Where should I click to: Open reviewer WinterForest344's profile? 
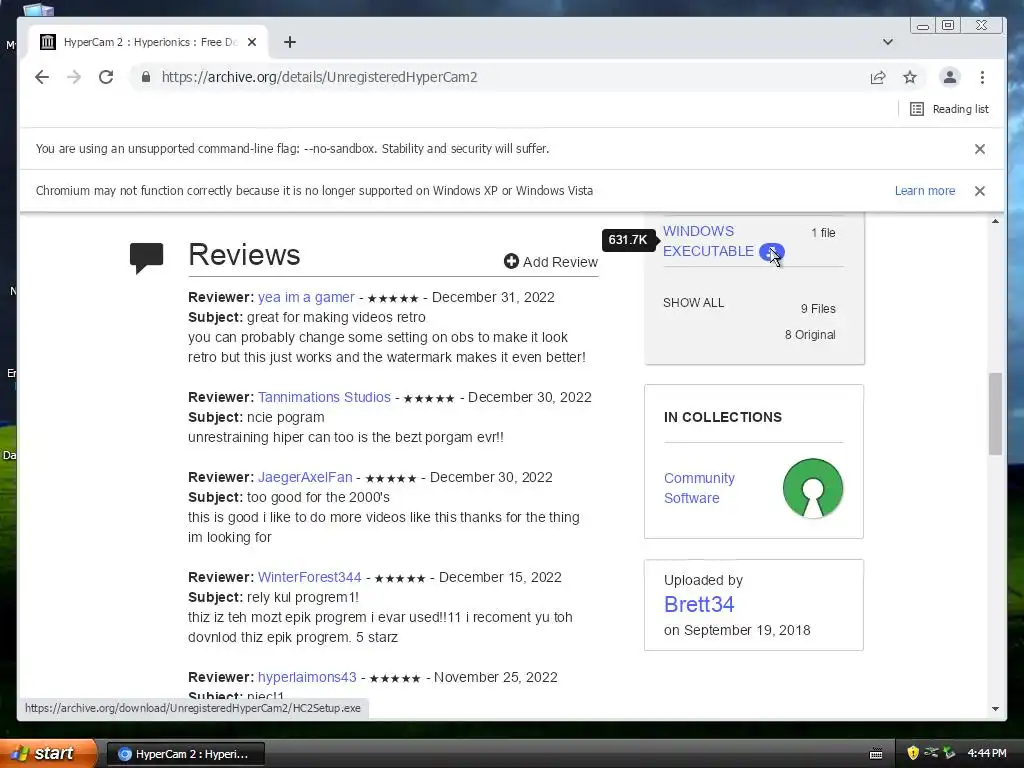(x=310, y=577)
